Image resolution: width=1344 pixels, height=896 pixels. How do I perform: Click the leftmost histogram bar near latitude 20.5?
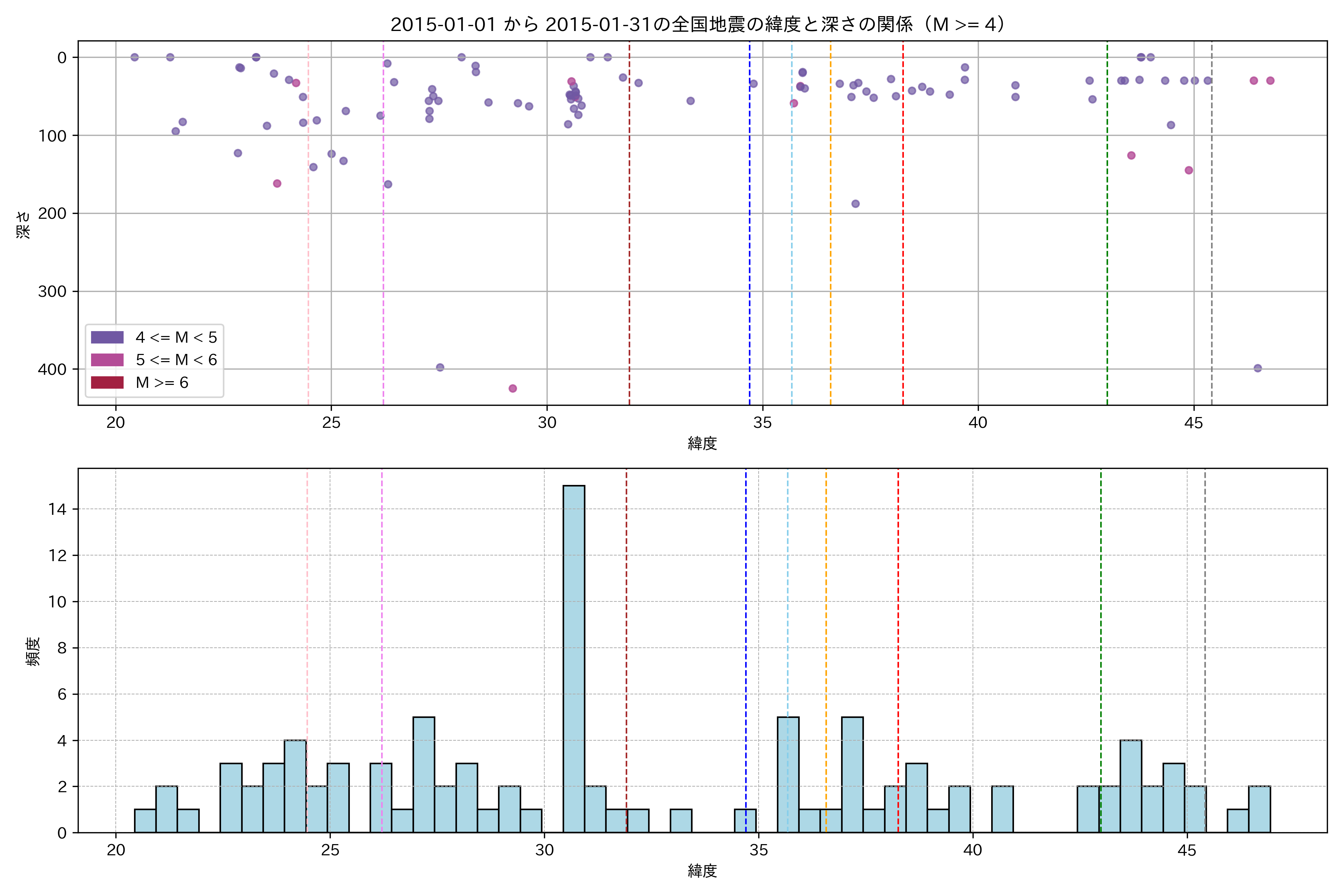(x=145, y=821)
